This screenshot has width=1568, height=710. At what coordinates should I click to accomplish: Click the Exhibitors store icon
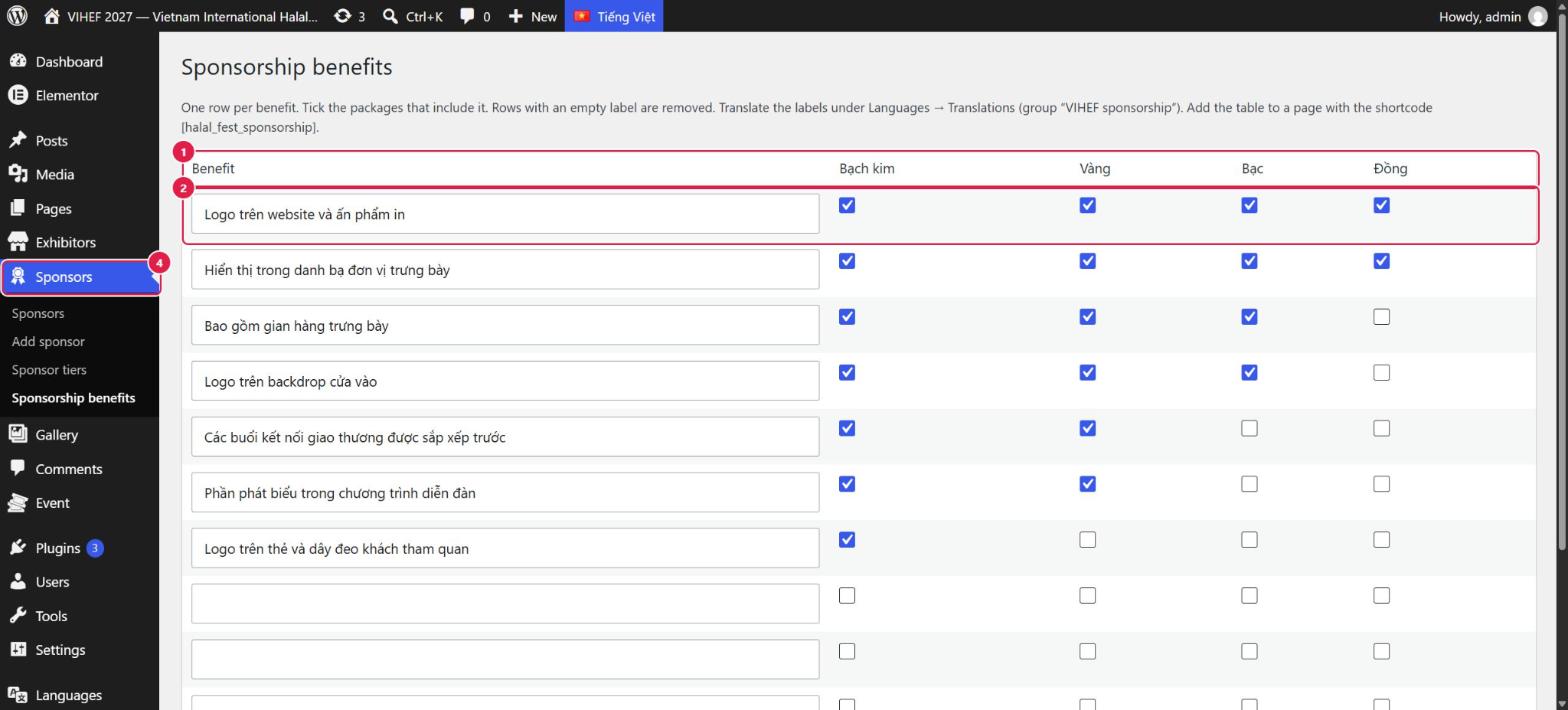(x=17, y=242)
